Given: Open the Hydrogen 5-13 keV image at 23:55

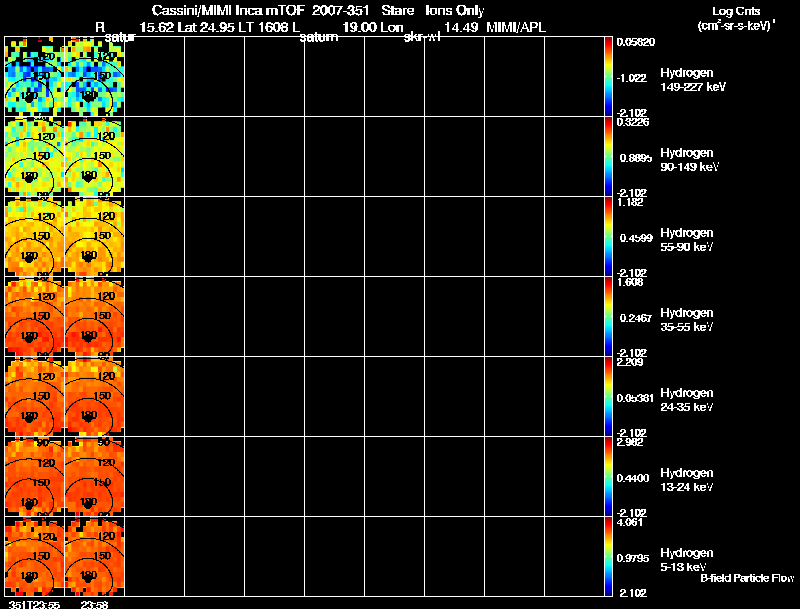Looking at the screenshot, I should click(34, 556).
